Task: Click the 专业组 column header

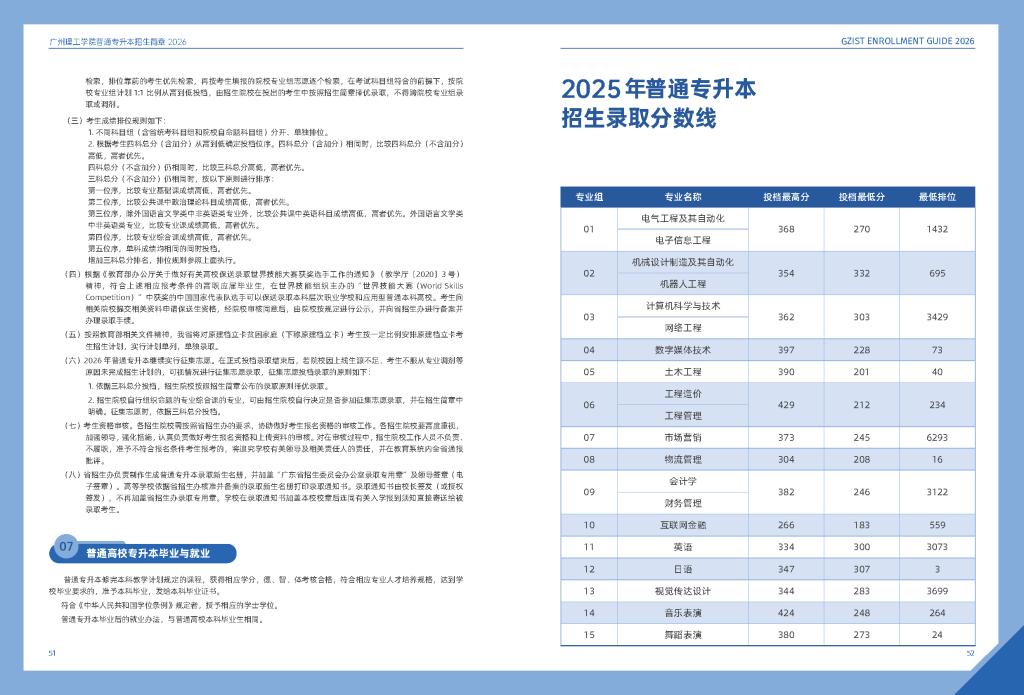Action: tap(588, 197)
